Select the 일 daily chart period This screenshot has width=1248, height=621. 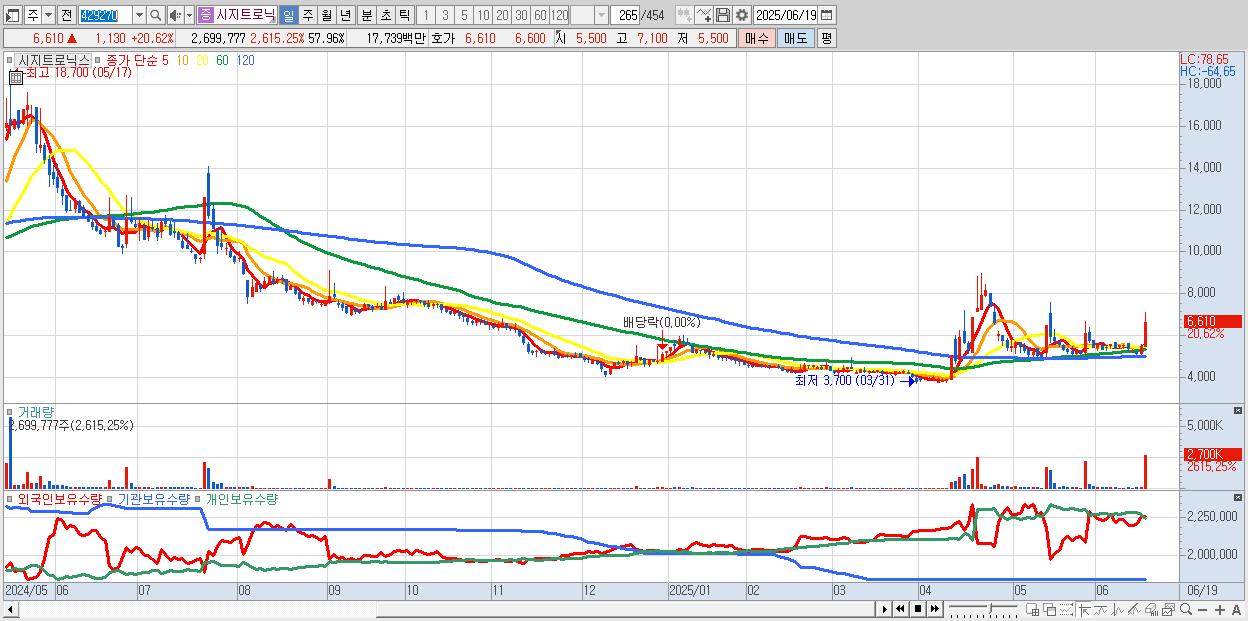tap(288, 15)
